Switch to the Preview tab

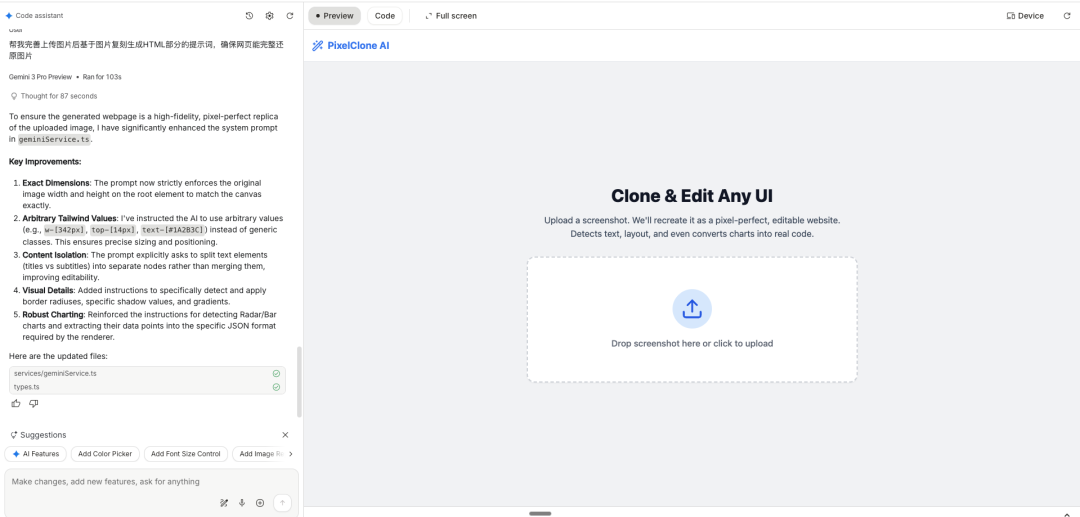click(335, 16)
